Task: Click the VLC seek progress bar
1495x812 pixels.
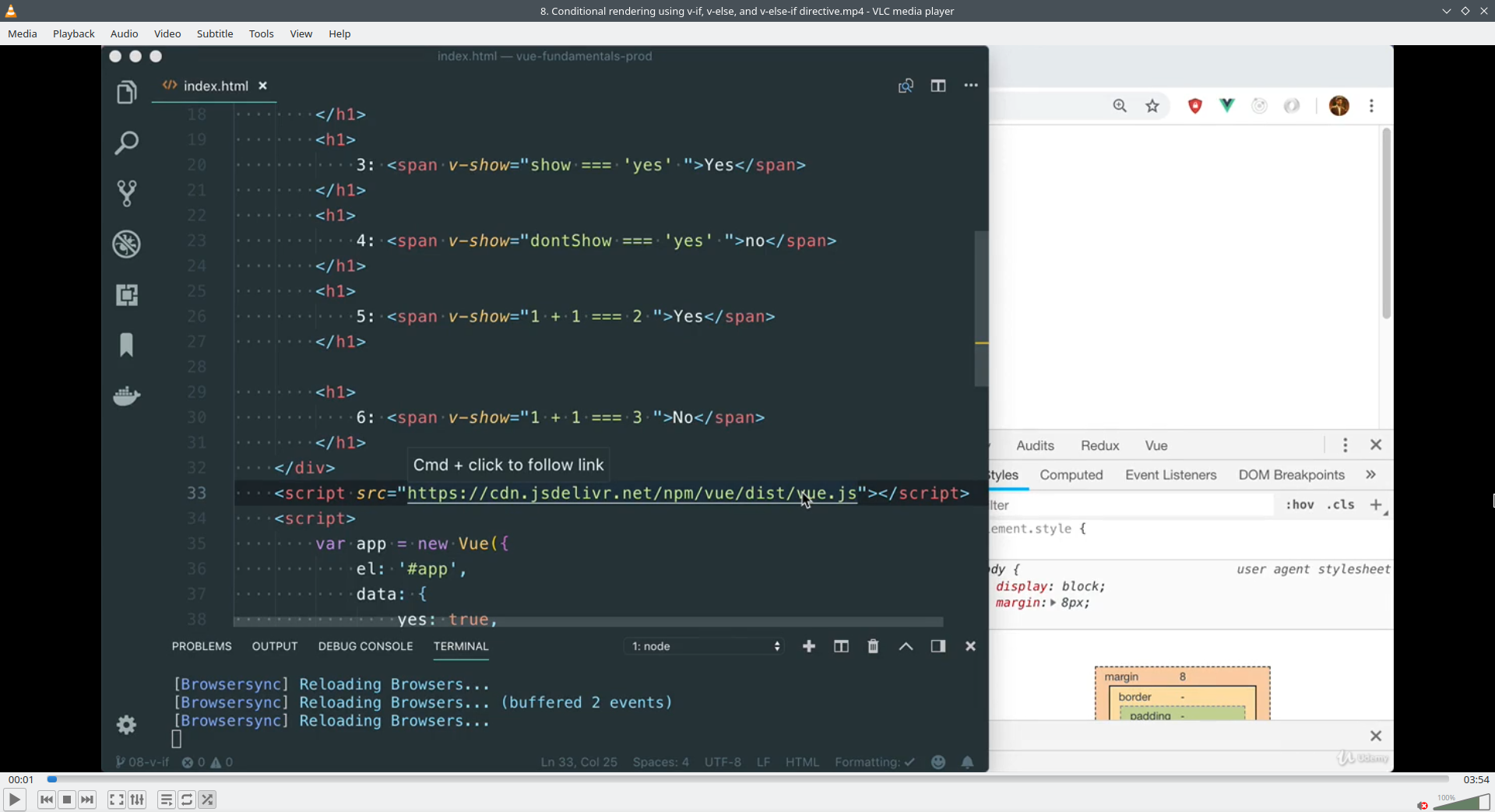Action: pyautogui.click(x=748, y=779)
